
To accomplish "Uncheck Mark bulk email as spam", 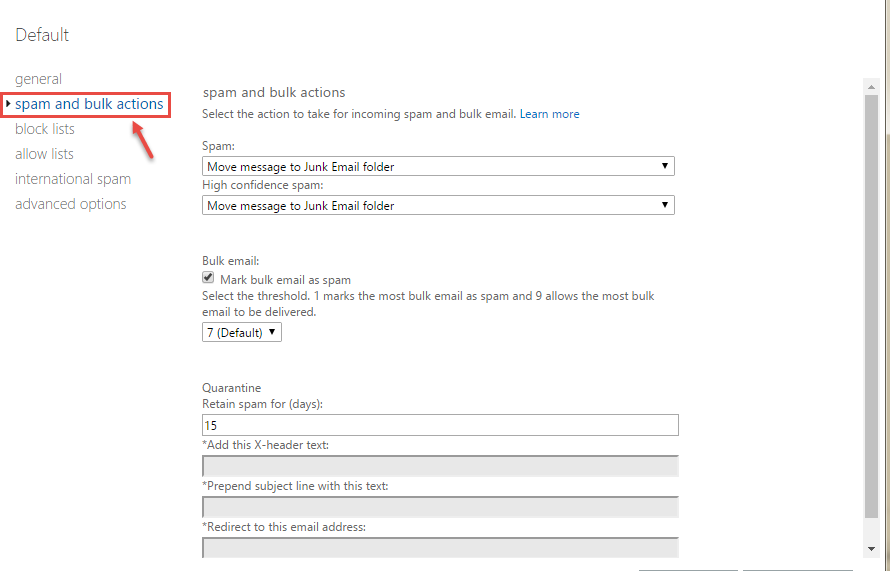I will (208, 279).
